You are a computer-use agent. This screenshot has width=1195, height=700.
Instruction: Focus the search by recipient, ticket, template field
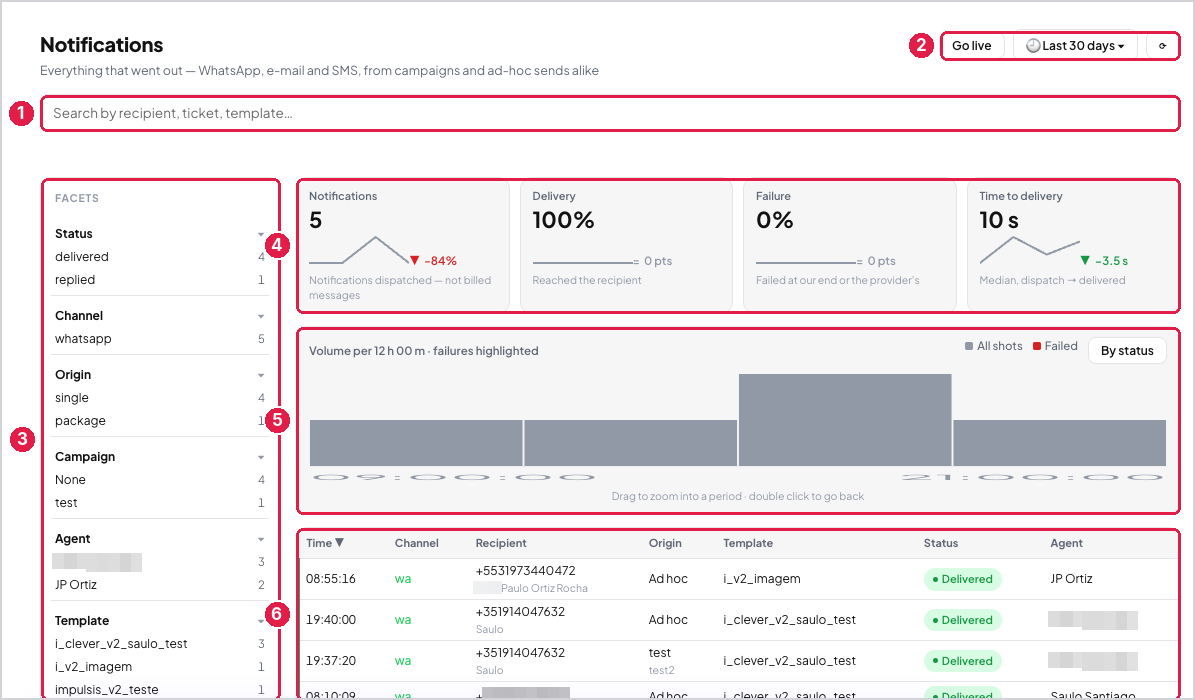pyautogui.click(x=610, y=114)
